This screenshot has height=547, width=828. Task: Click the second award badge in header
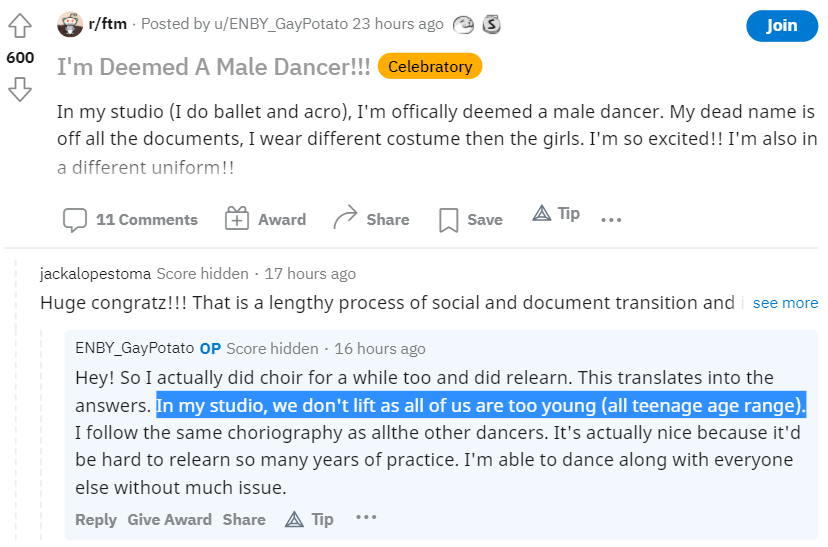point(491,24)
